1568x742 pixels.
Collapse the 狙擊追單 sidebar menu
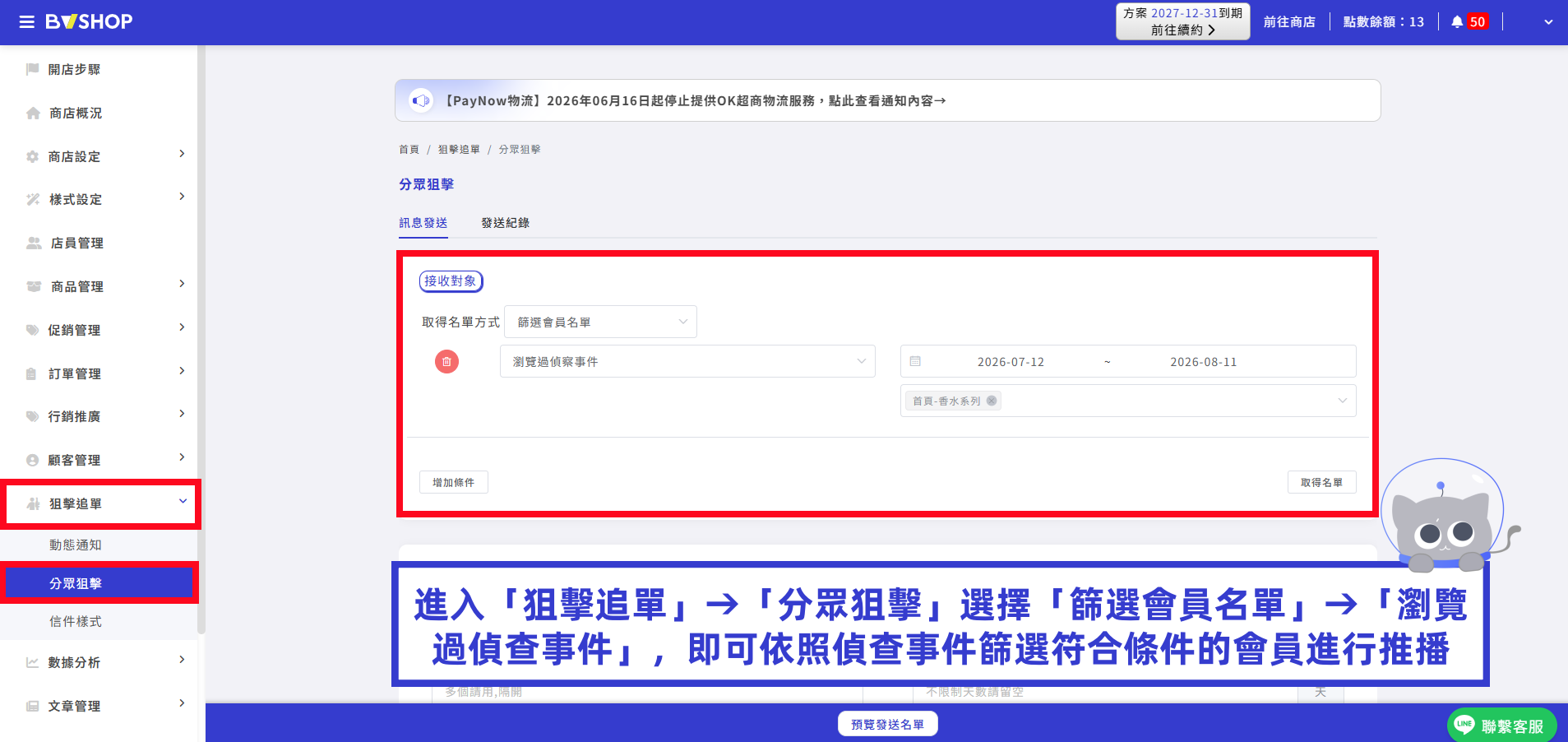(183, 501)
